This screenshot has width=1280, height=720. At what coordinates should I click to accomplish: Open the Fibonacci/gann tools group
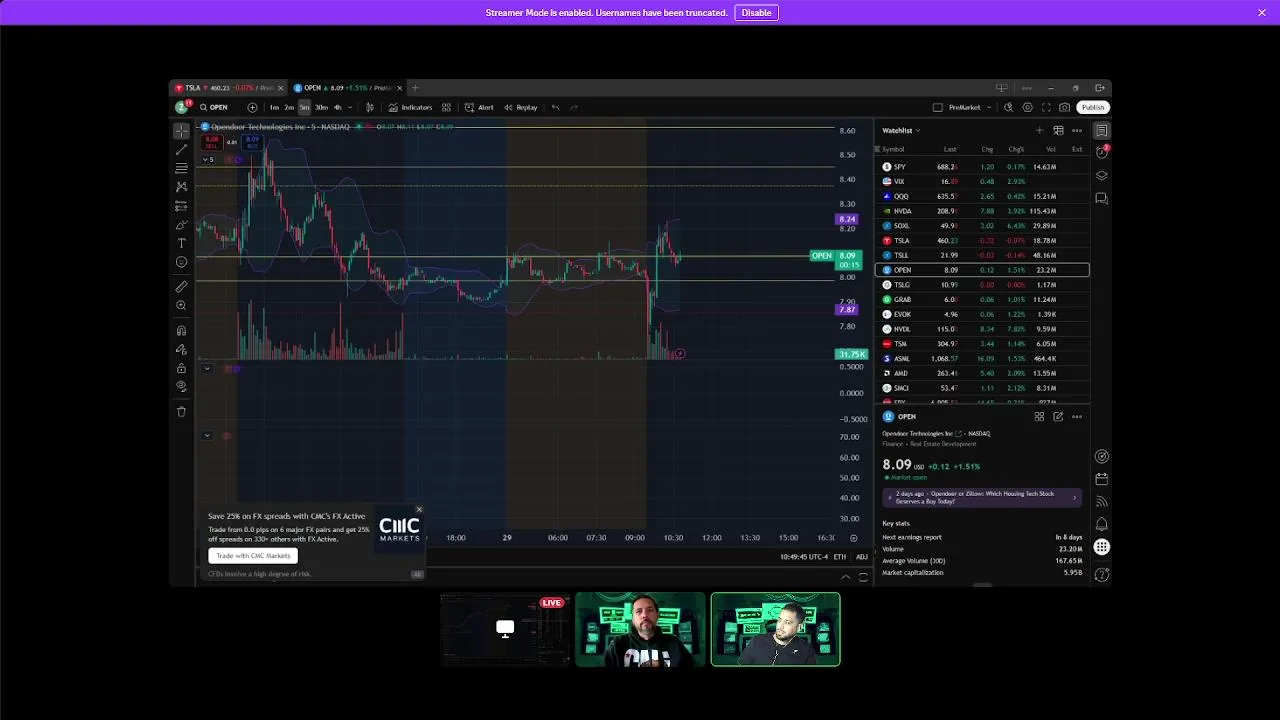click(181, 168)
